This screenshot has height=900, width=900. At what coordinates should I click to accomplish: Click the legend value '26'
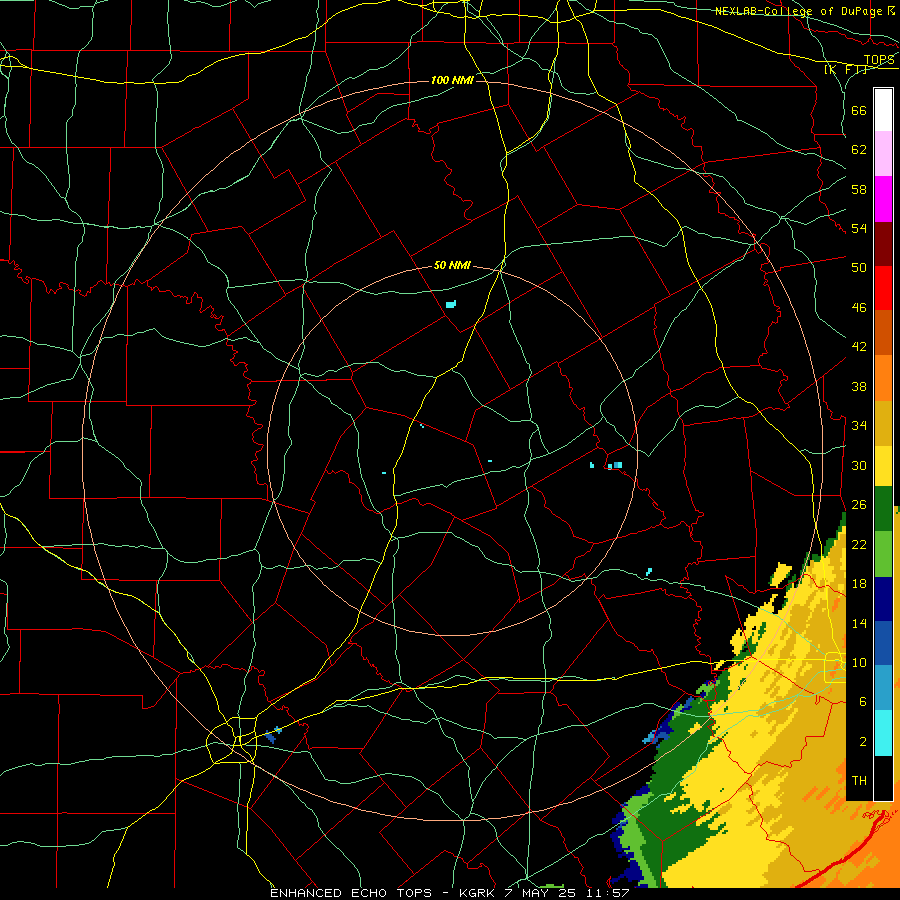pos(859,505)
